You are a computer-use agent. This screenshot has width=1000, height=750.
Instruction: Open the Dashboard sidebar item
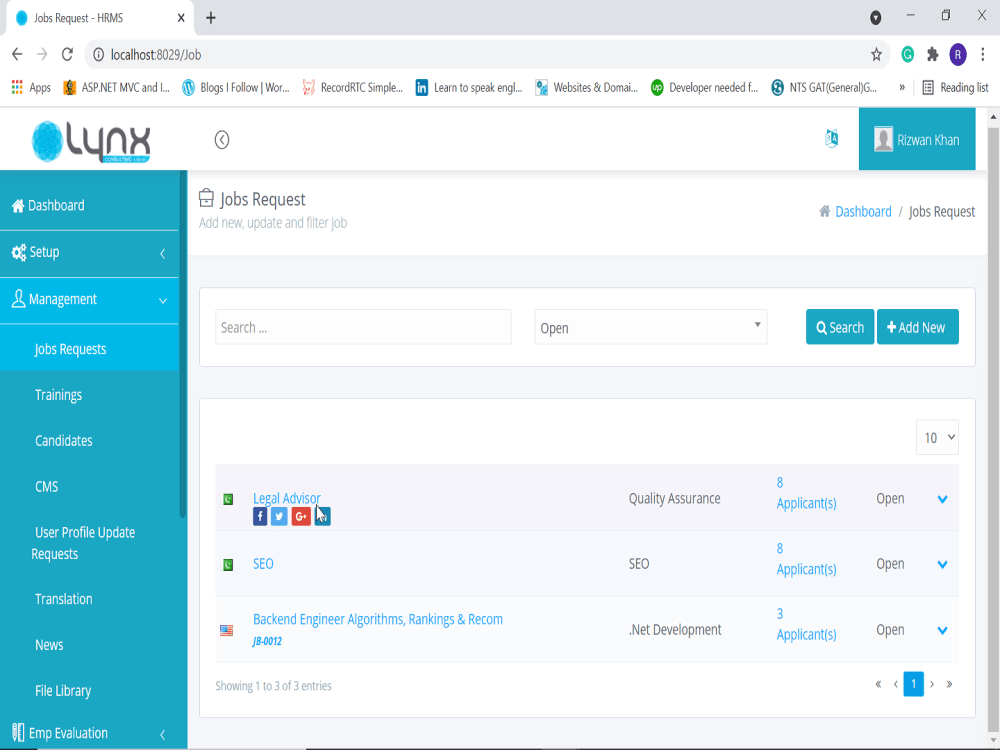tap(89, 205)
